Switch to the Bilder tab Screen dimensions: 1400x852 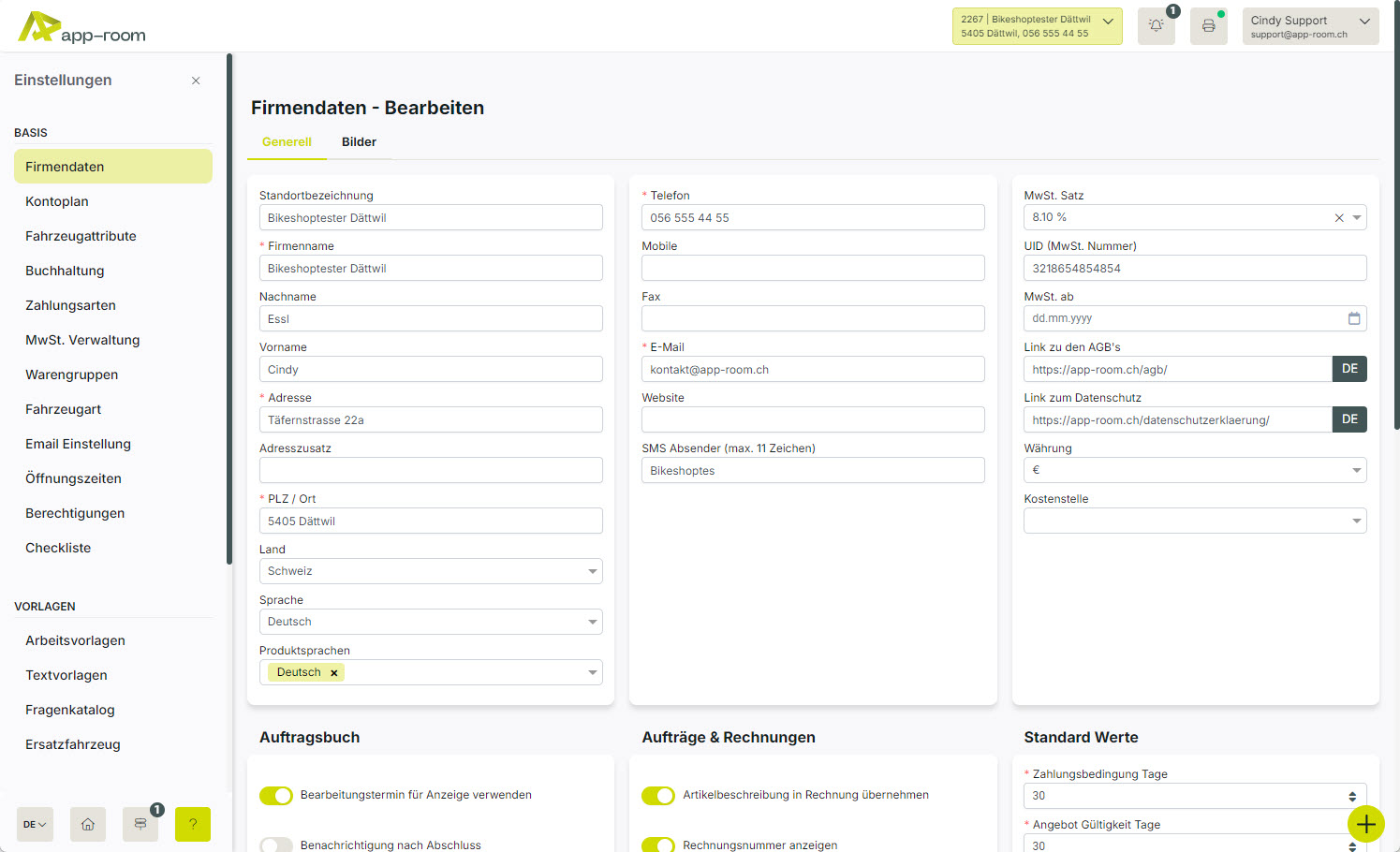(x=359, y=142)
